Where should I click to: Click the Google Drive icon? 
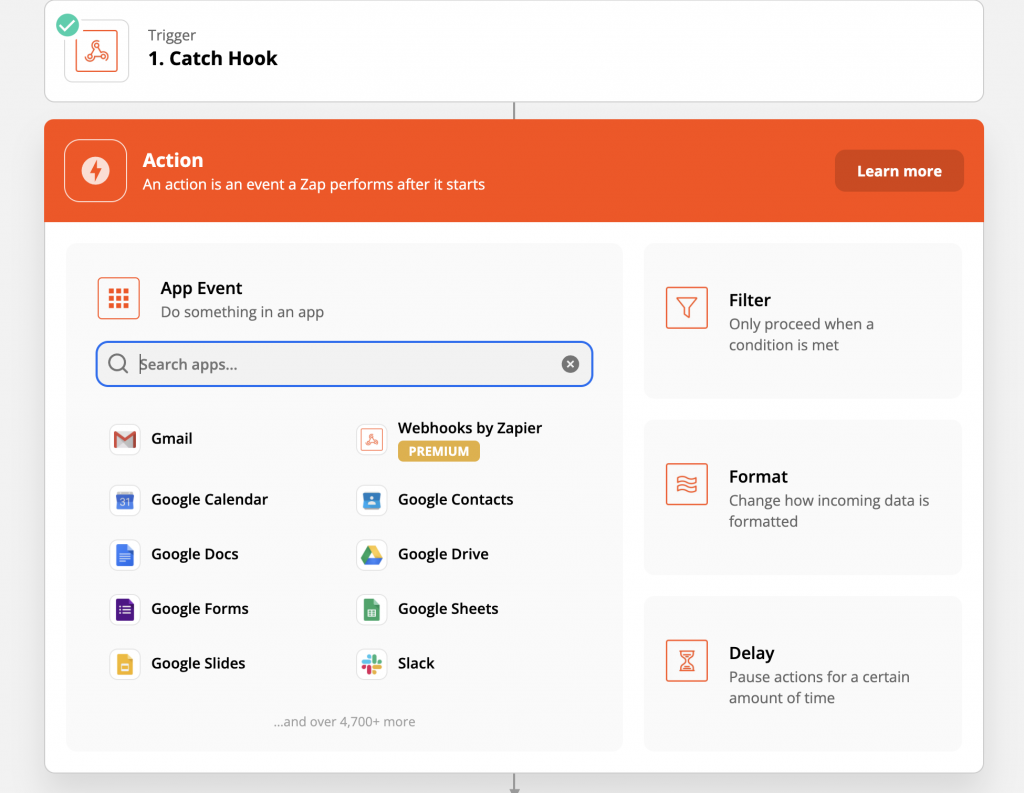pyautogui.click(x=372, y=555)
